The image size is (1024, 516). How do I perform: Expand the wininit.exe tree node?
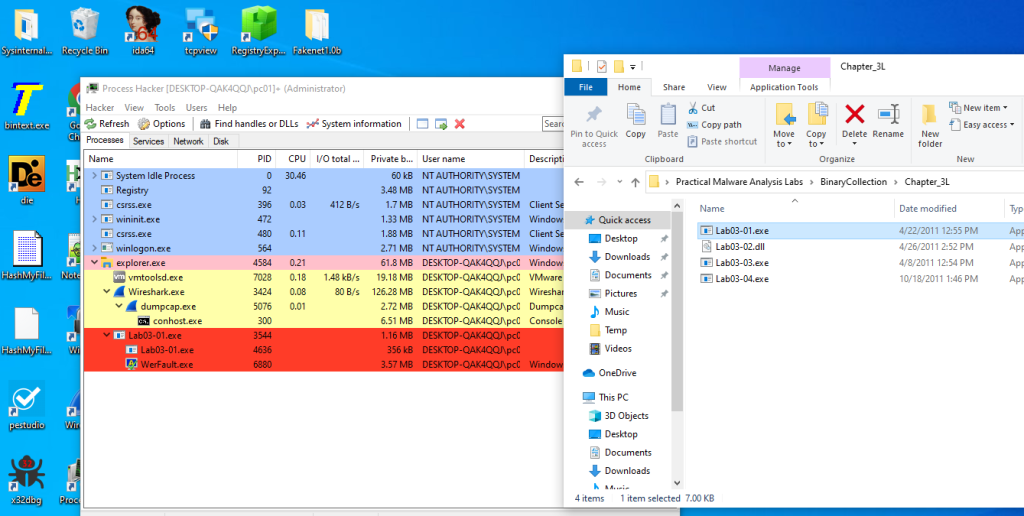(x=94, y=219)
